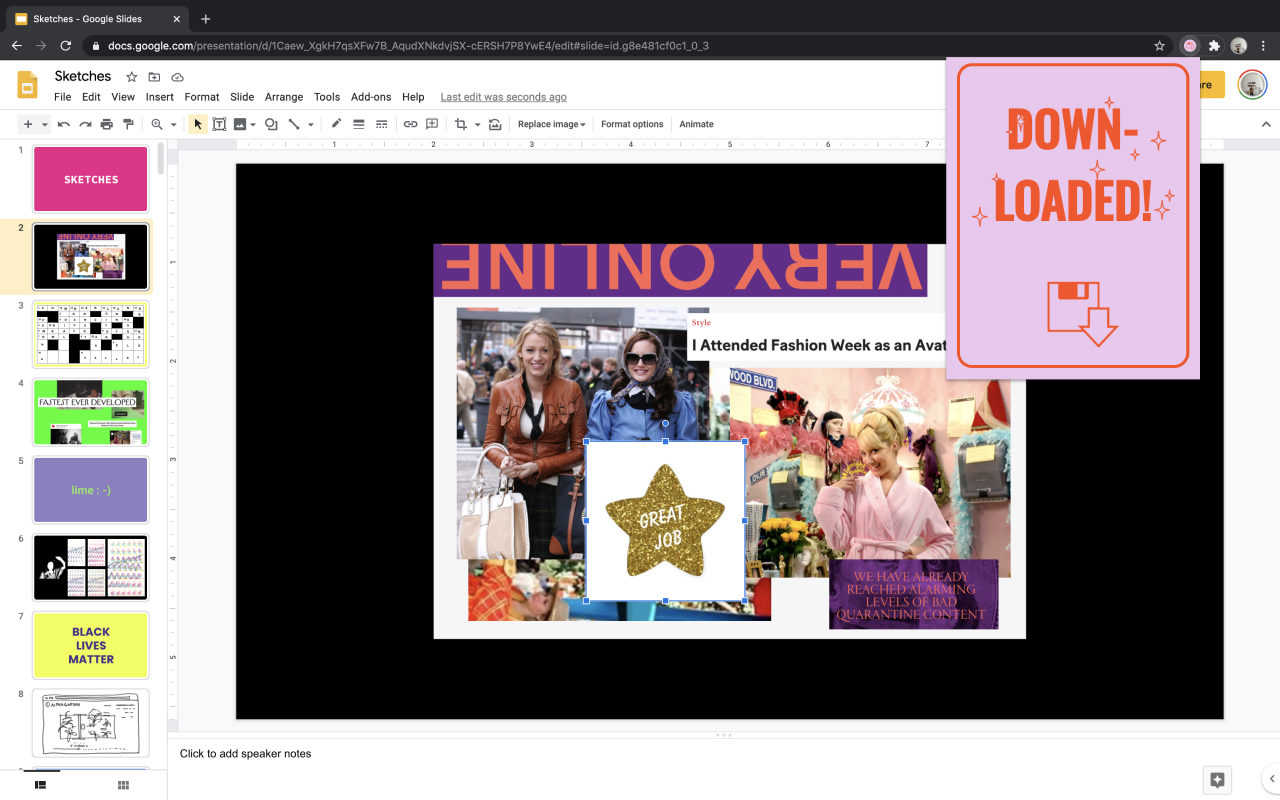The width and height of the screenshot is (1280, 800).
Task: Click the 'Last edit was seconds ago' link
Action: [503, 96]
